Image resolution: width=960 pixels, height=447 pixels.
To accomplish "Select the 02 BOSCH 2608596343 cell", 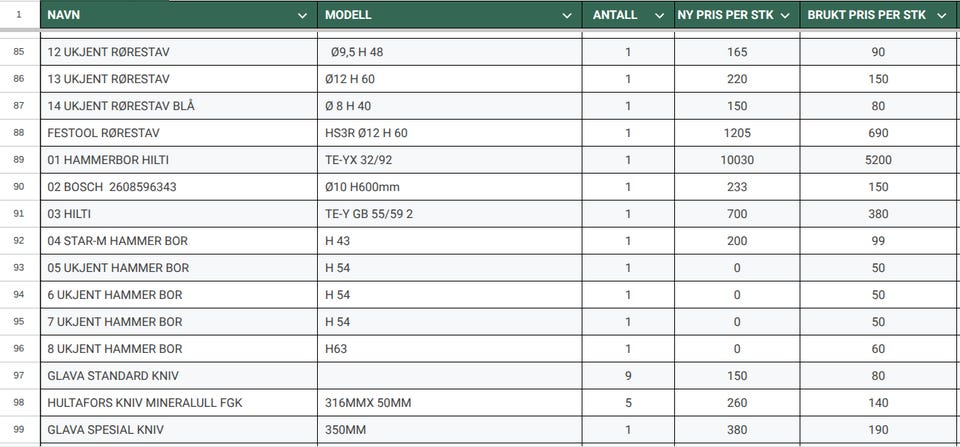I will coord(179,187).
